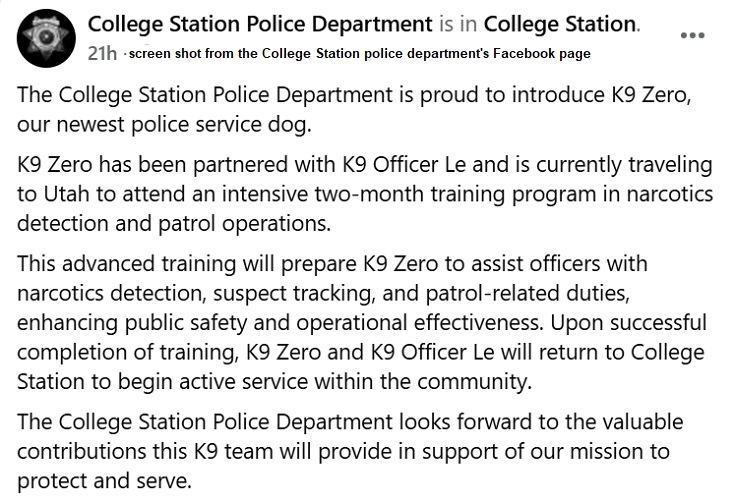The width and height of the screenshot is (735, 502).
Task: Click the location link after "is in"
Action: [568, 23]
